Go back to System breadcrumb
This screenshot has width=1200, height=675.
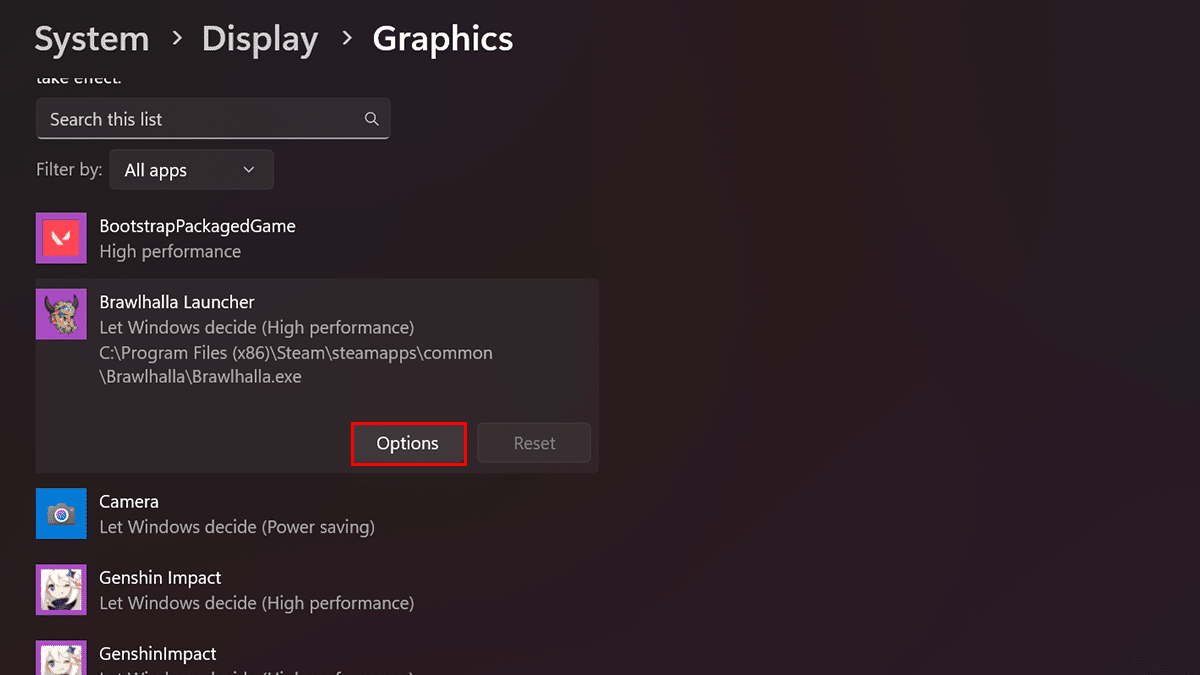[92, 39]
